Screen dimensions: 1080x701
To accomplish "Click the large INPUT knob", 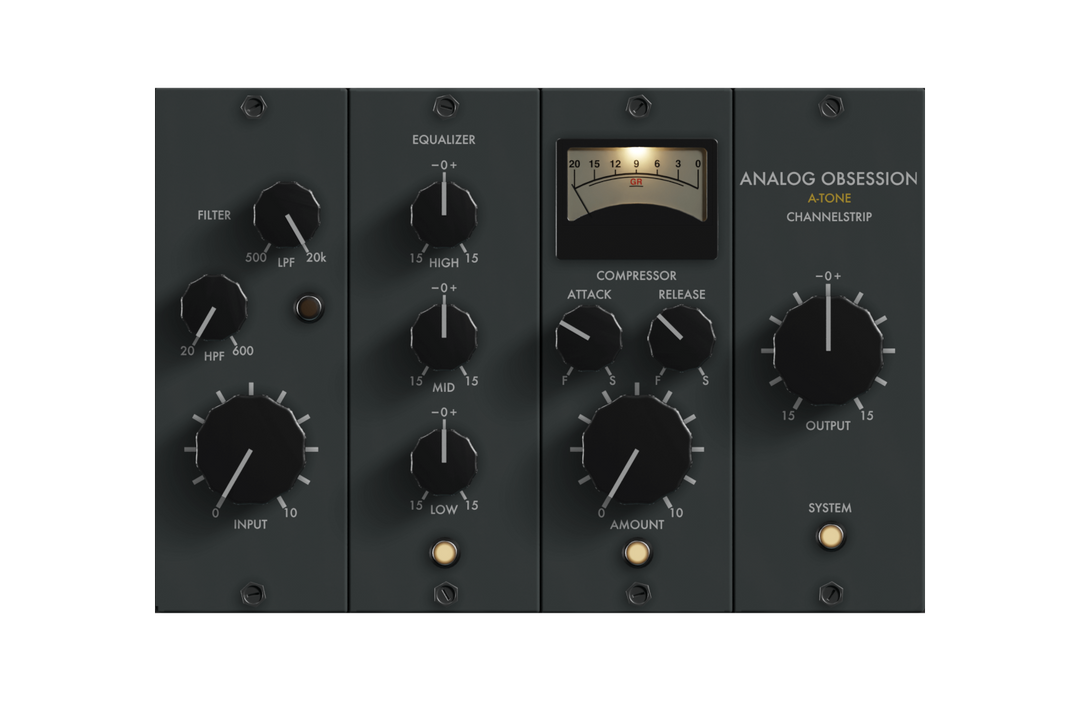I will (251, 449).
